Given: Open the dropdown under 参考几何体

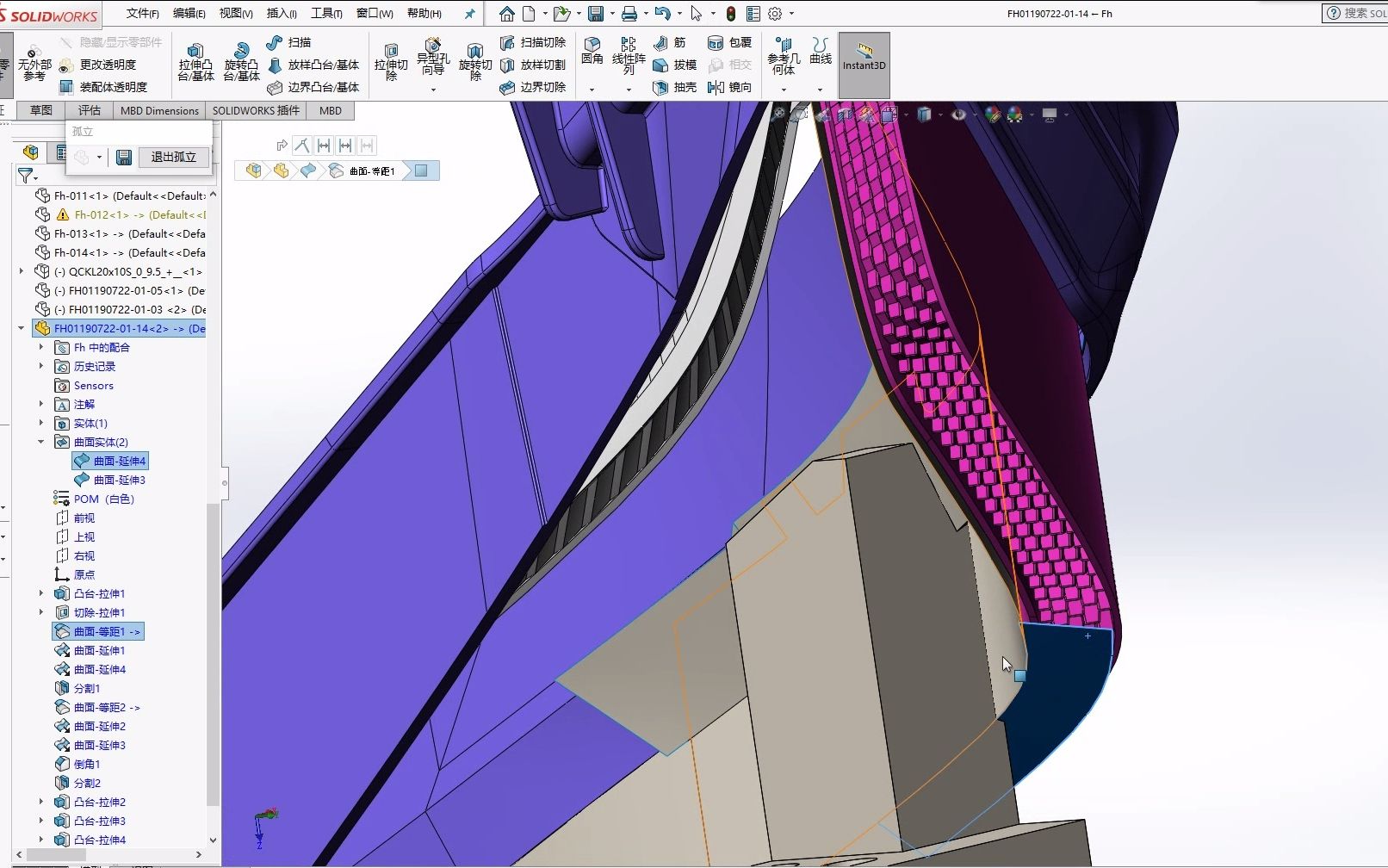Looking at the screenshot, I should pyautogui.click(x=784, y=90).
